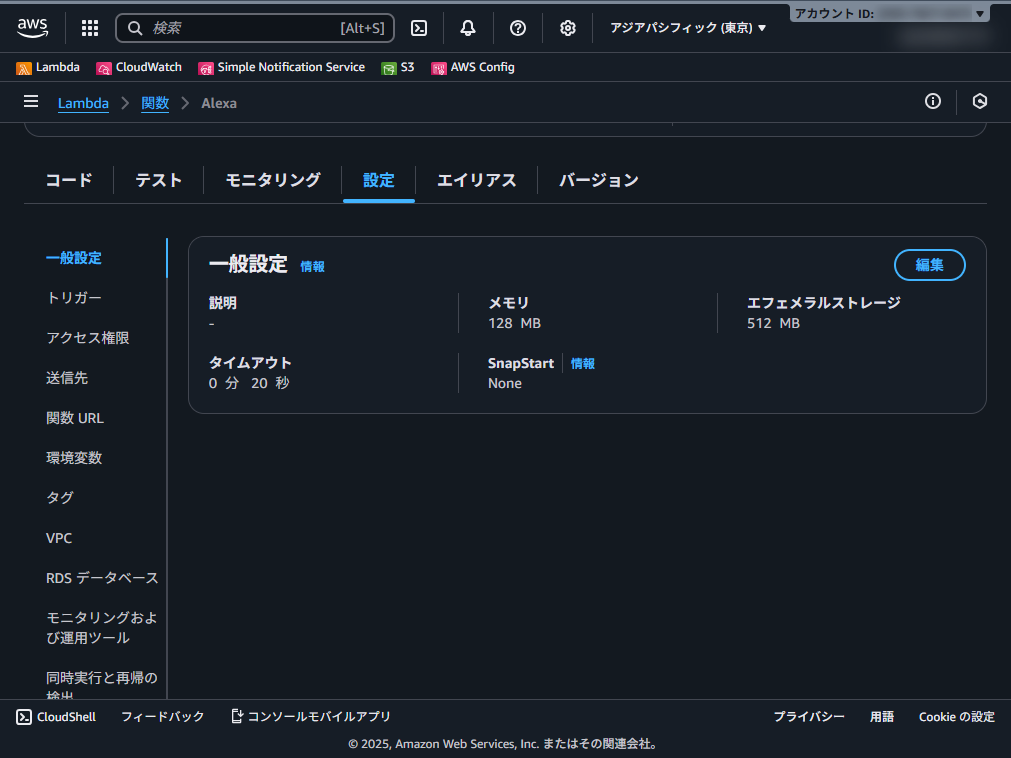Viewport: 1011px width, 758px height.
Task: Switch to the モニタリング tab
Action: [271, 180]
